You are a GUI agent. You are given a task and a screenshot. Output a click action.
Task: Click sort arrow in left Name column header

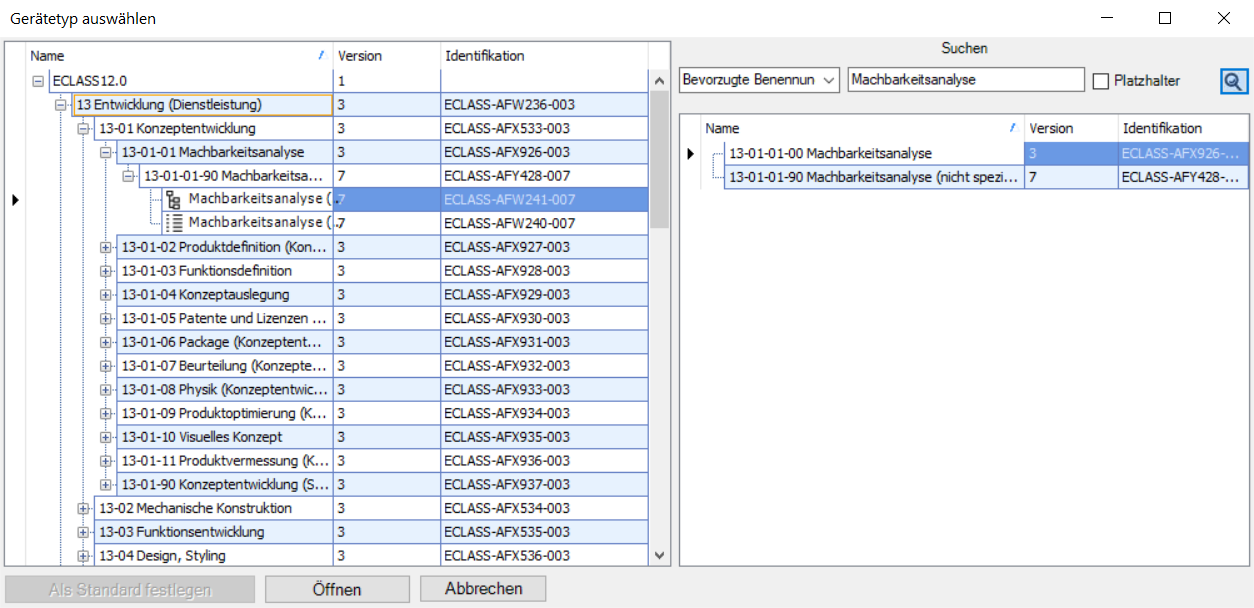point(321,56)
